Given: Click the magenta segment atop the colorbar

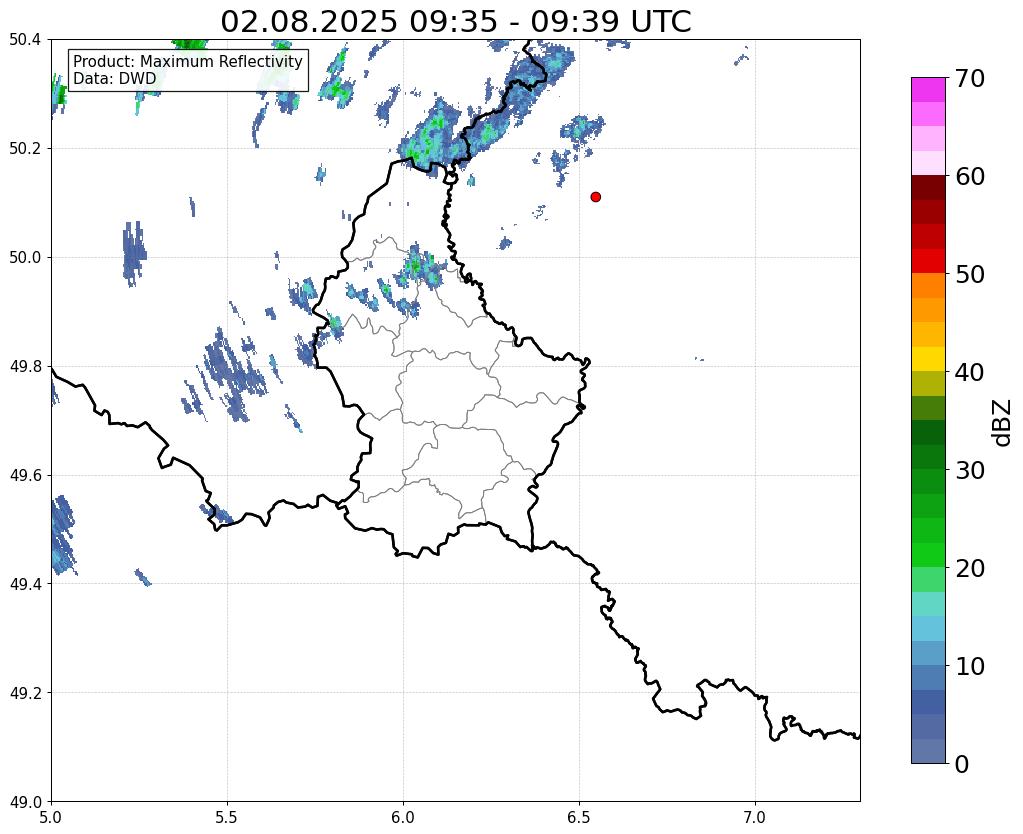Looking at the screenshot, I should (x=928, y=90).
